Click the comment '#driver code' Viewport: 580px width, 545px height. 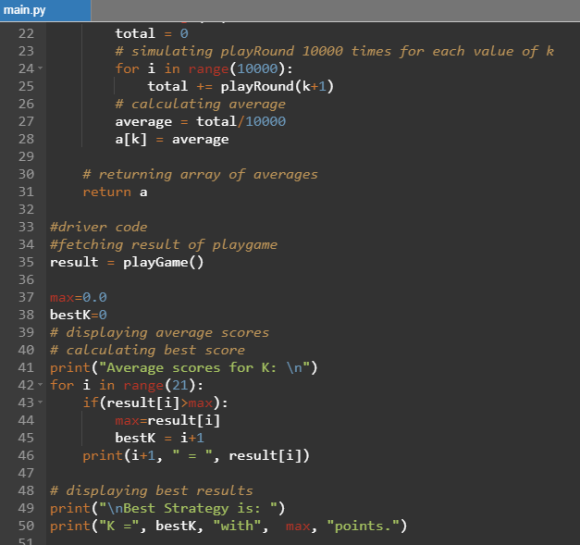coord(99,227)
